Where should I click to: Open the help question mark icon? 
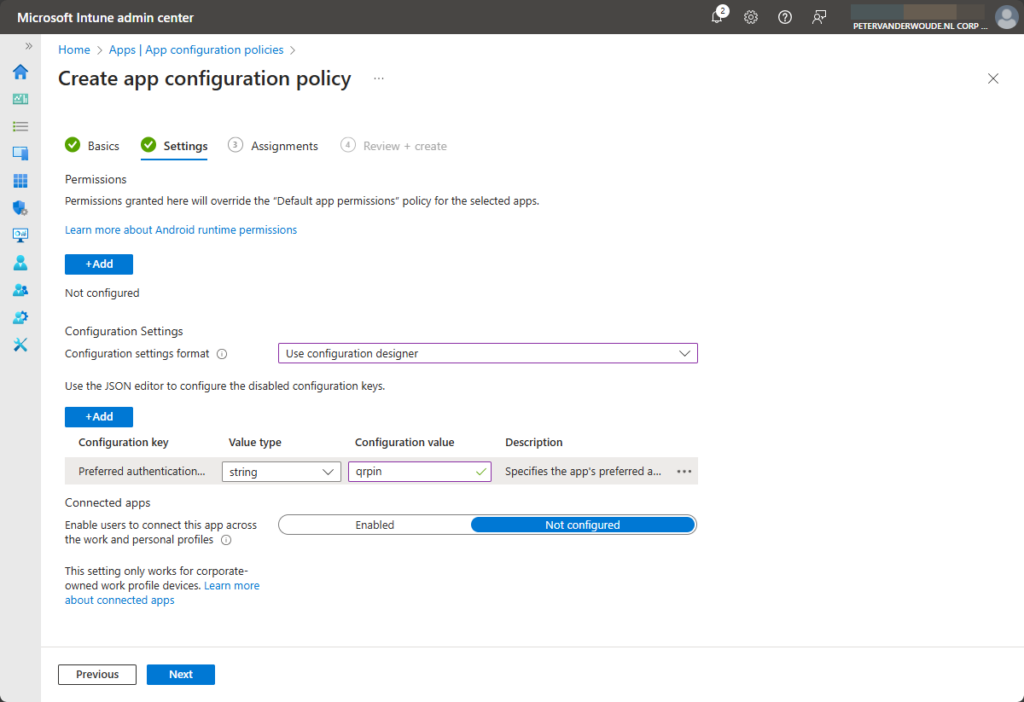785,17
